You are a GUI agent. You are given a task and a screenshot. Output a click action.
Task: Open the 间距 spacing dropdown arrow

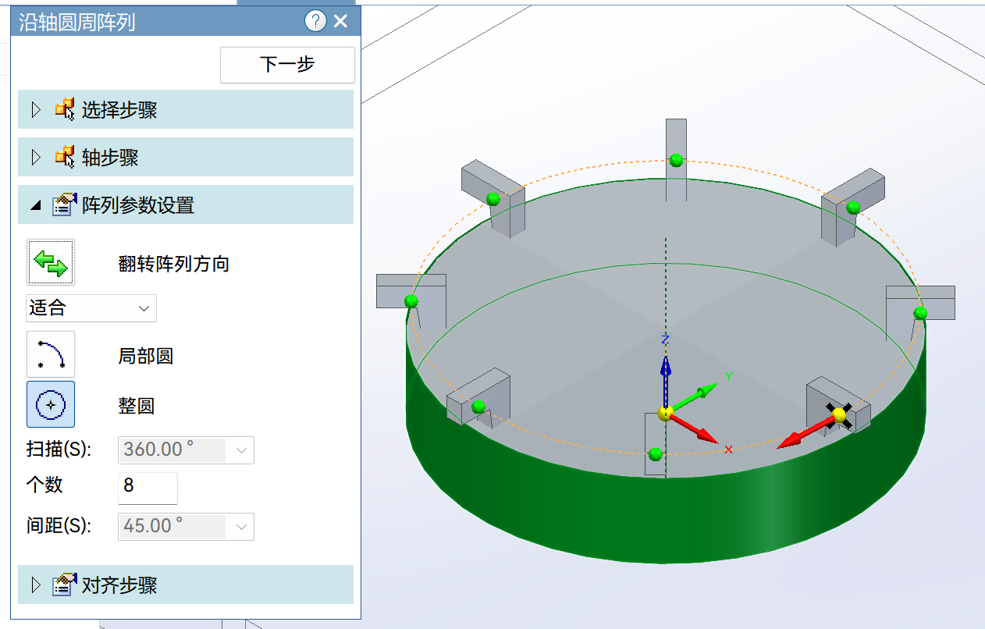pyautogui.click(x=241, y=526)
